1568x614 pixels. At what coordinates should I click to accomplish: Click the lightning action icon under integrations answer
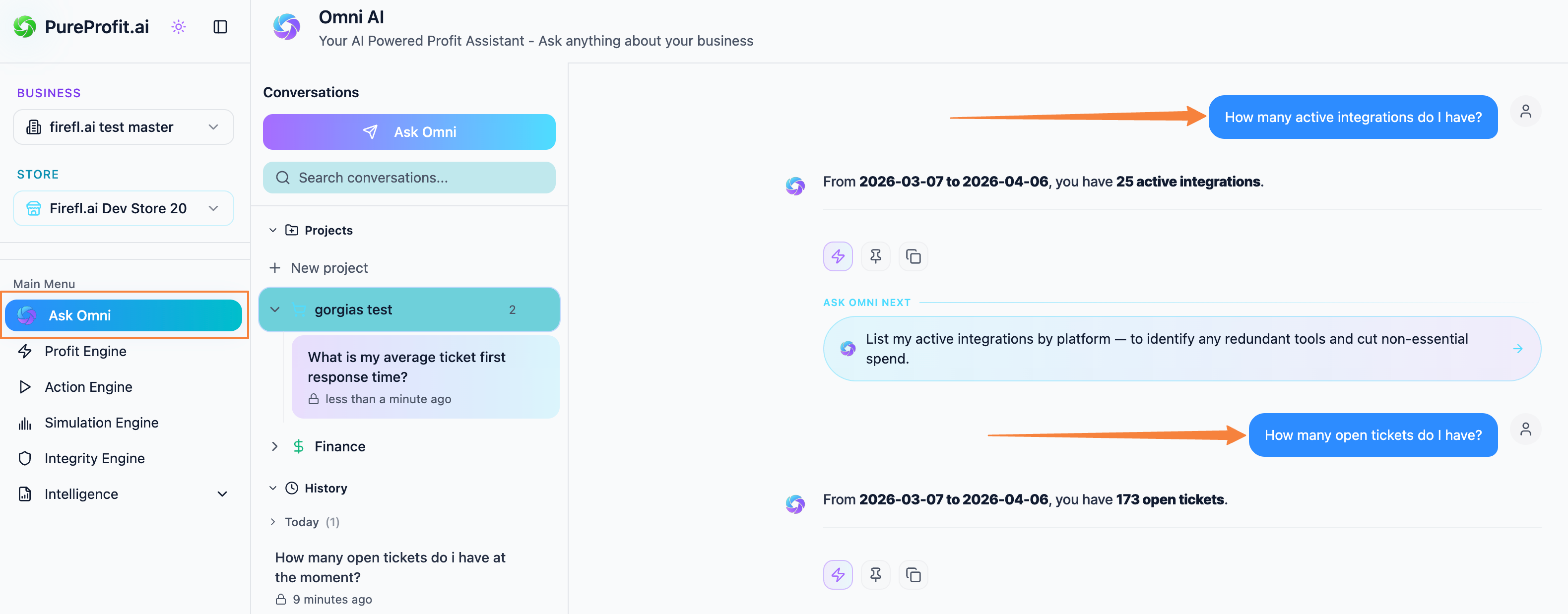pos(838,256)
